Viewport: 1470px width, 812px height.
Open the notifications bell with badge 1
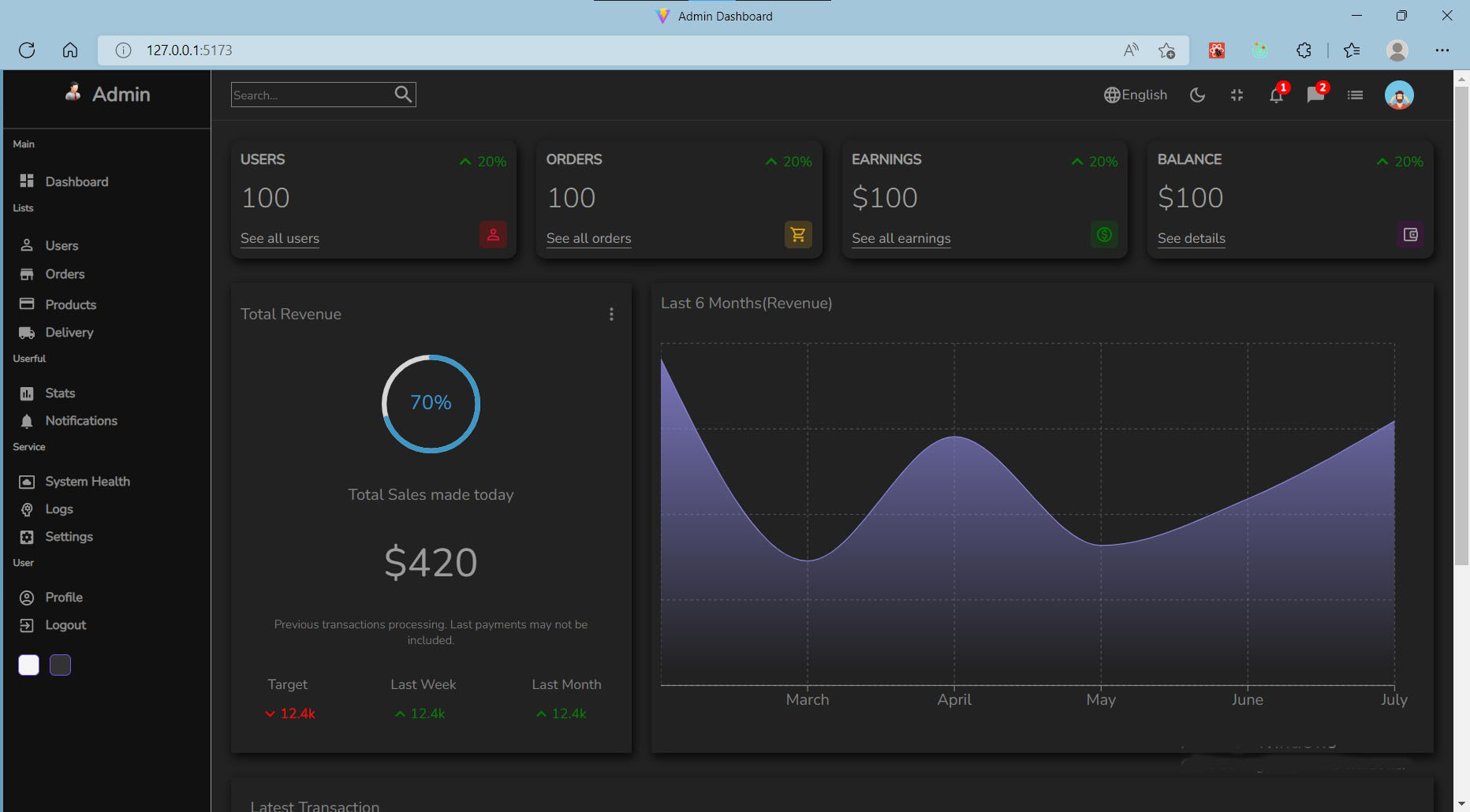[x=1276, y=95]
